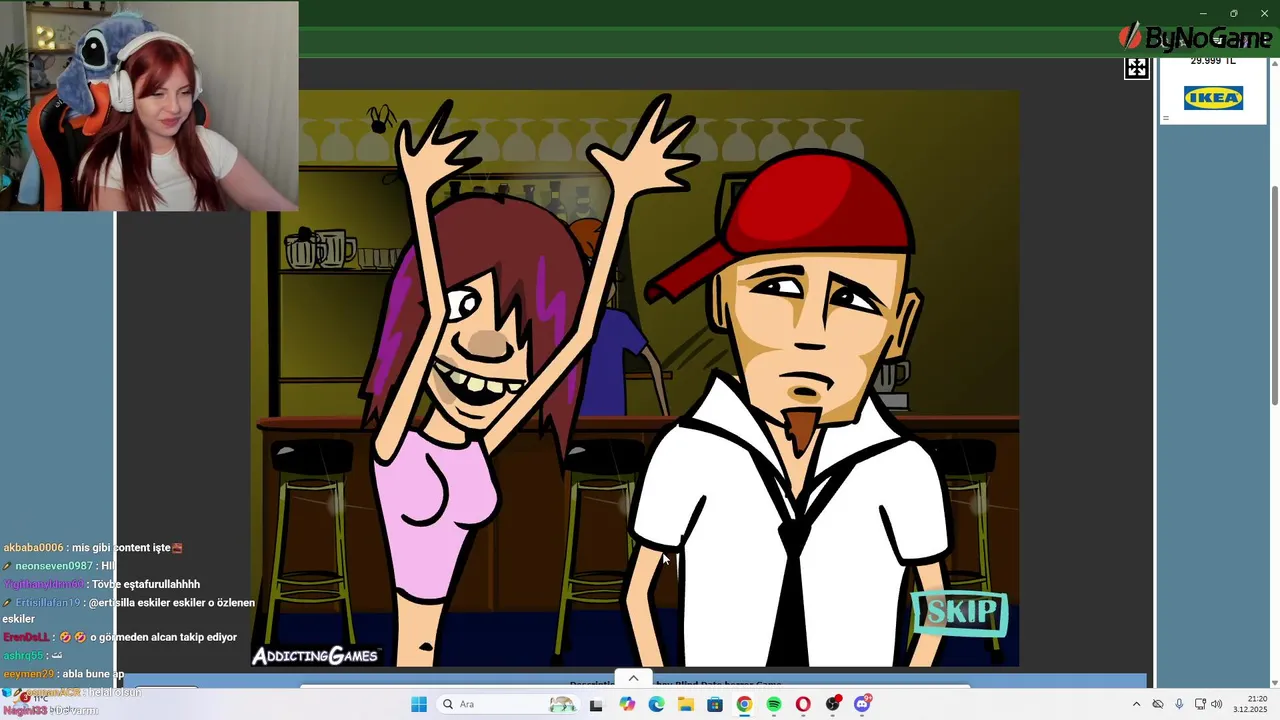Screen dimensions: 1280x720
Task: Open the Windows Start menu
Action: [x=419, y=704]
